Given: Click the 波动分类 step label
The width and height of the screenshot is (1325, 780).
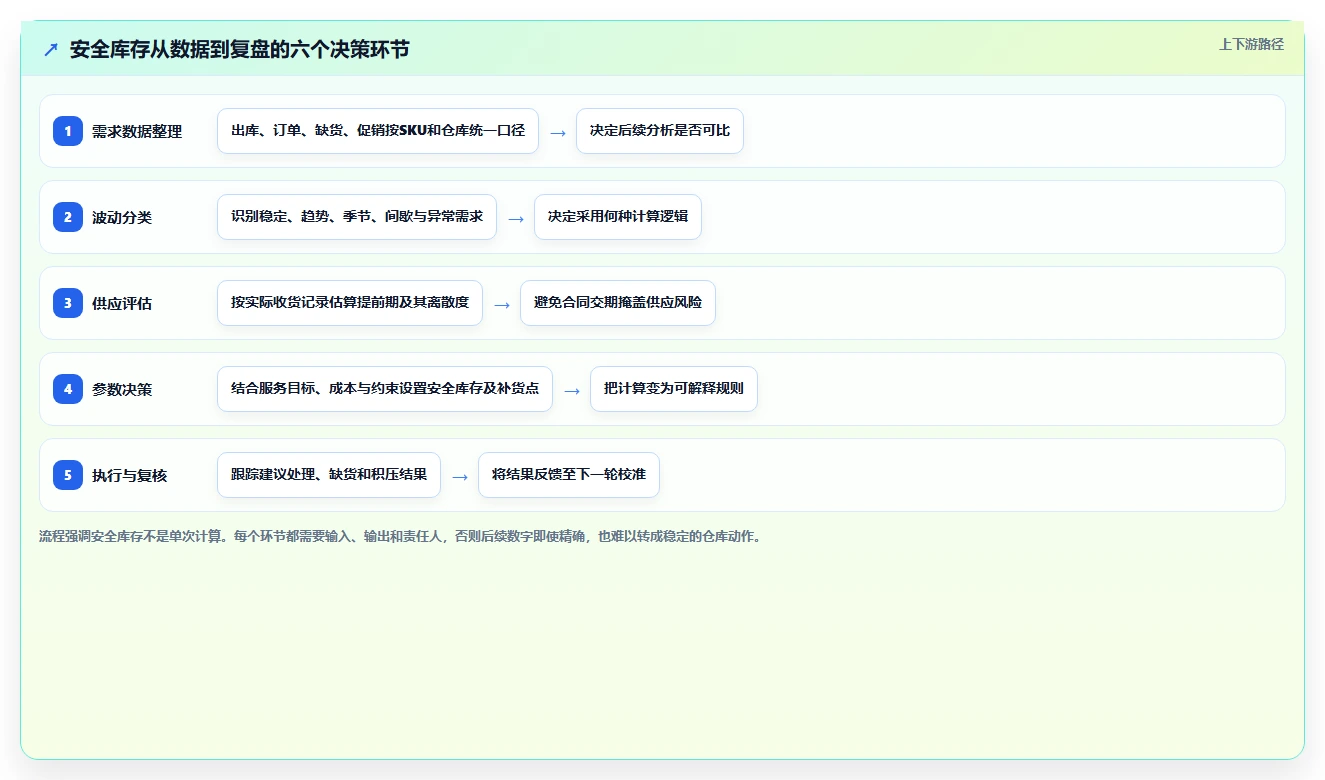Looking at the screenshot, I should point(122,217).
